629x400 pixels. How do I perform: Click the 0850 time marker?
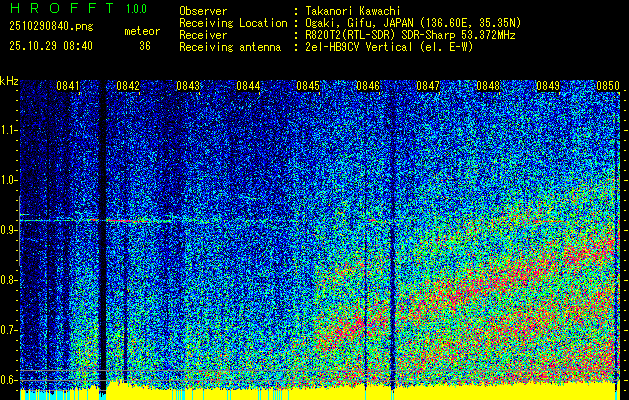pyautogui.click(x=608, y=86)
